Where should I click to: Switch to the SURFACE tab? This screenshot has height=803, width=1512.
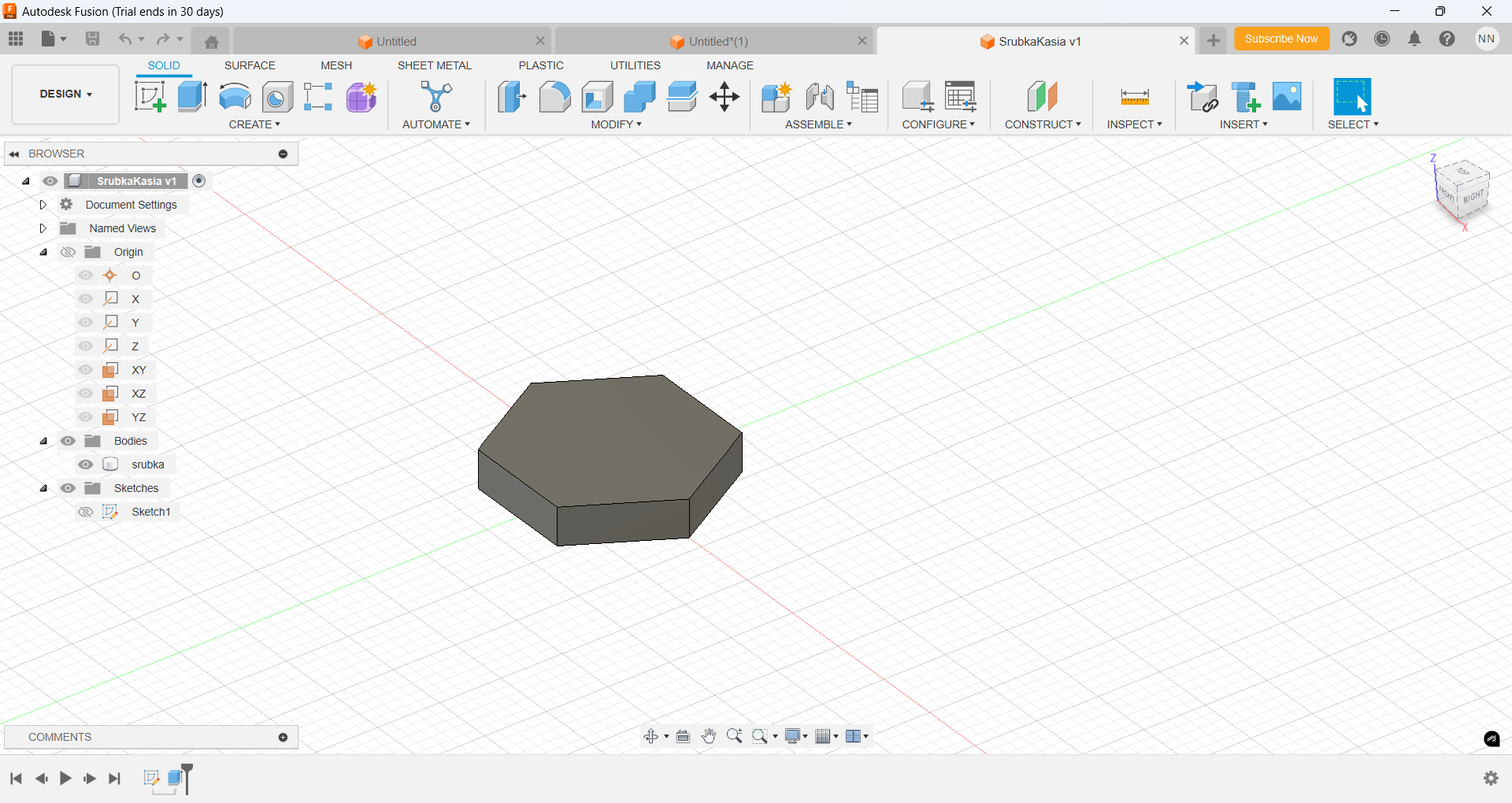coord(250,65)
